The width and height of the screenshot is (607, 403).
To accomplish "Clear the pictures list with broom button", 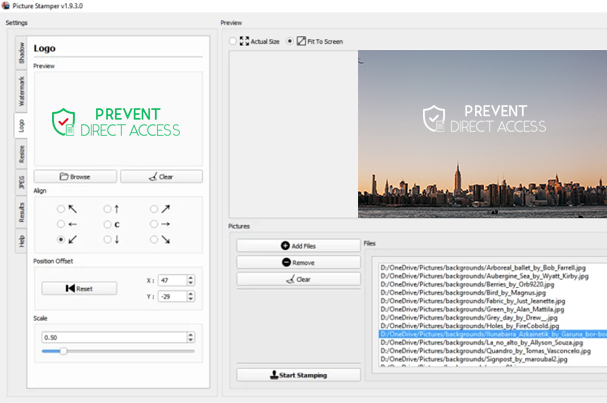I will (x=297, y=279).
